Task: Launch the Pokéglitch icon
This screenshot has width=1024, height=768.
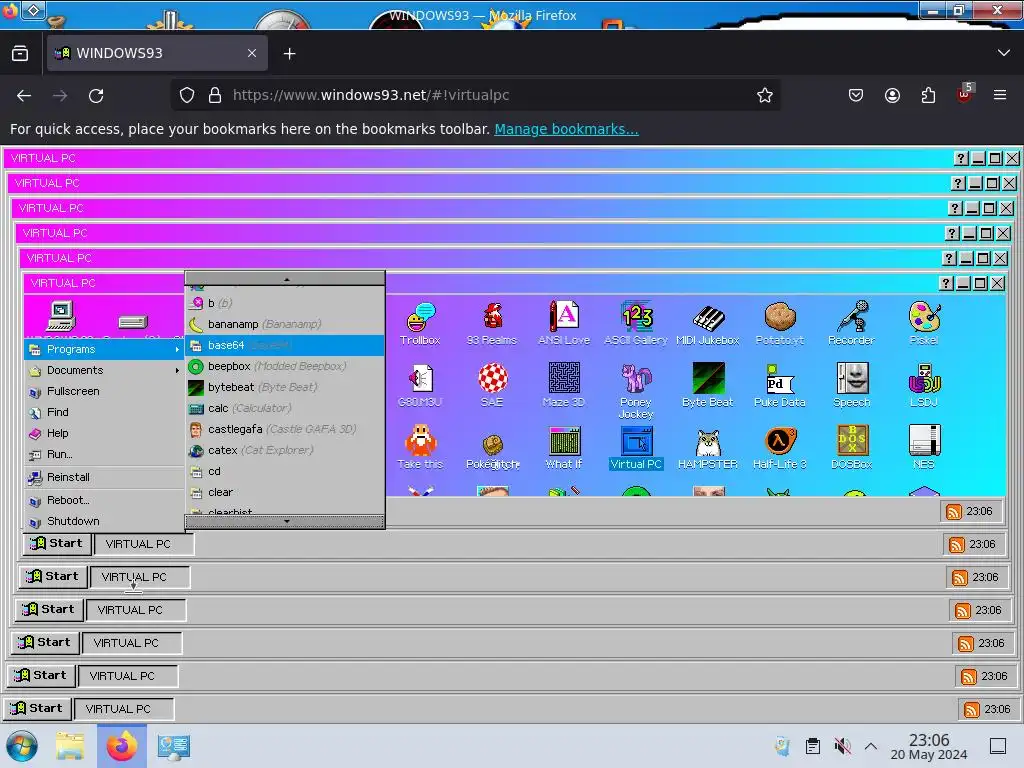Action: 492,451
